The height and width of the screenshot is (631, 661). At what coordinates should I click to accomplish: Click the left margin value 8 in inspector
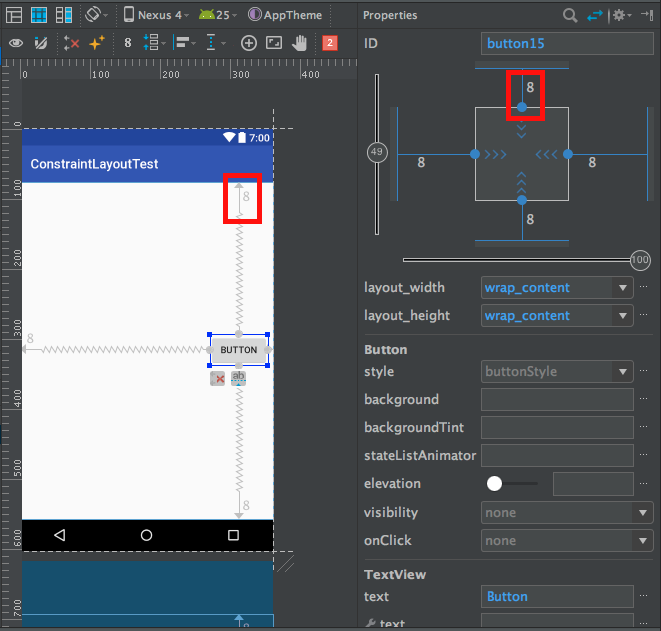click(421, 162)
